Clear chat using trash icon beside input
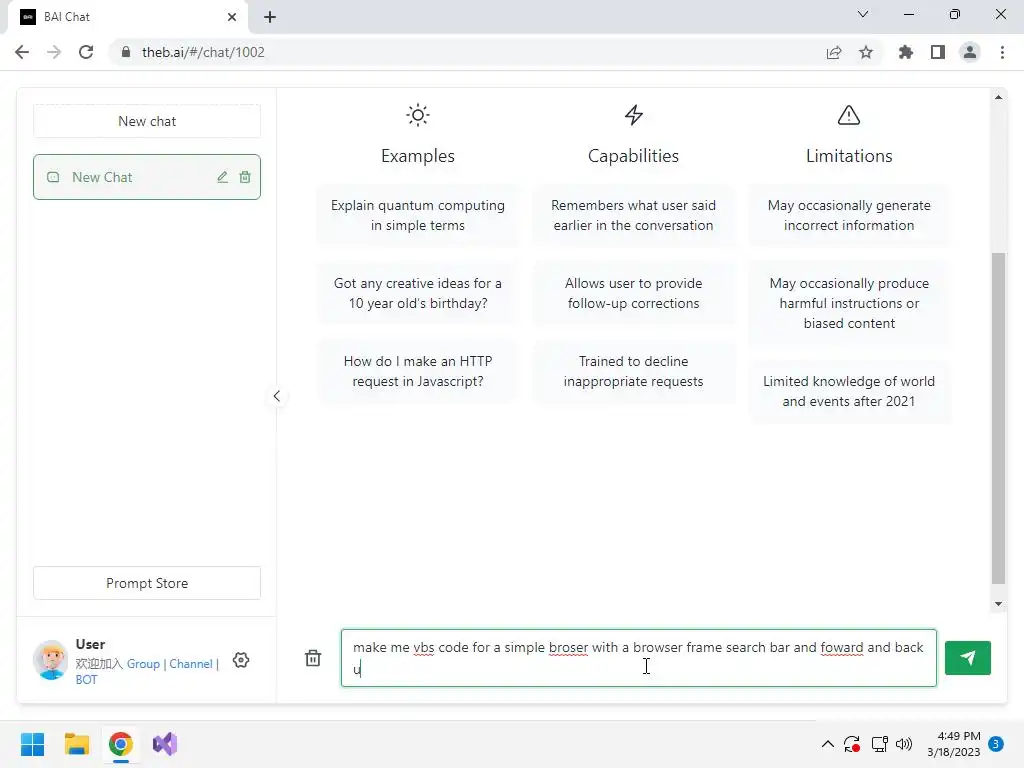The image size is (1024, 768). click(x=313, y=658)
